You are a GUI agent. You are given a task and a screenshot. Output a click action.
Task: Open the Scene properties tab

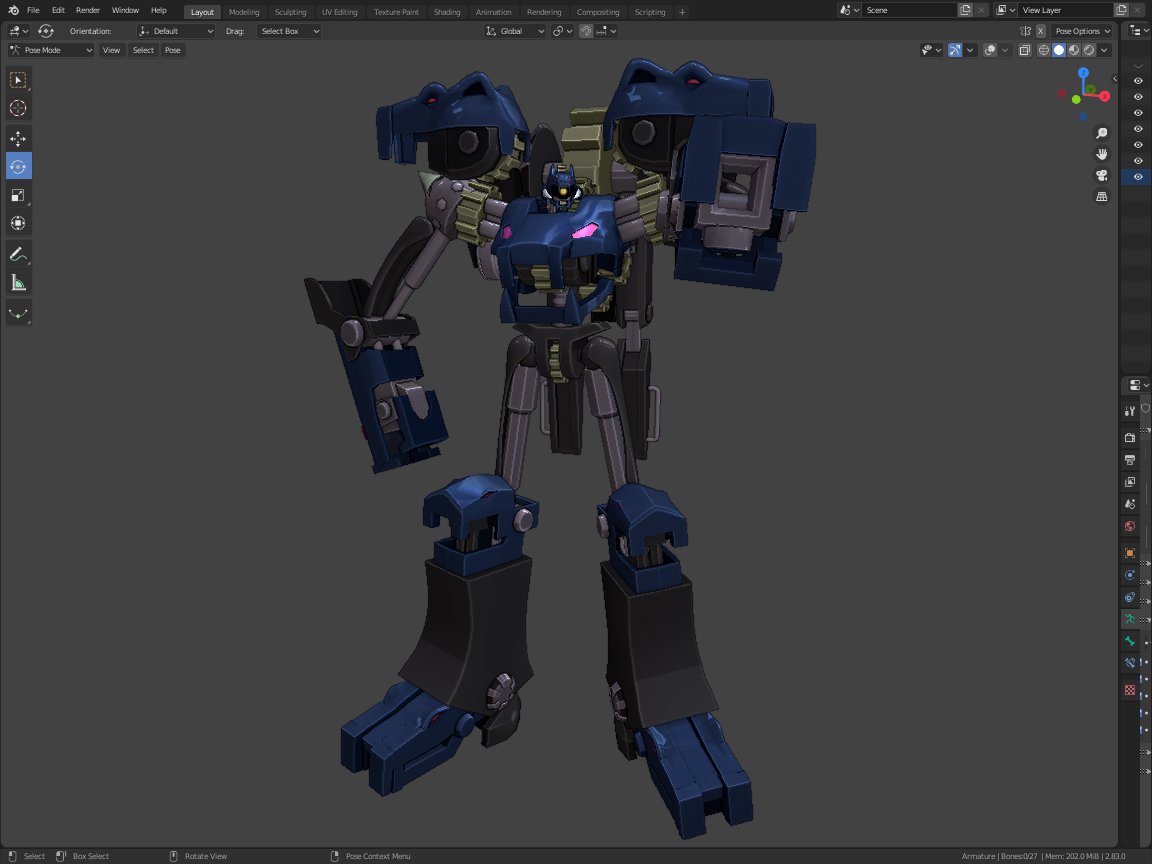(x=1130, y=504)
